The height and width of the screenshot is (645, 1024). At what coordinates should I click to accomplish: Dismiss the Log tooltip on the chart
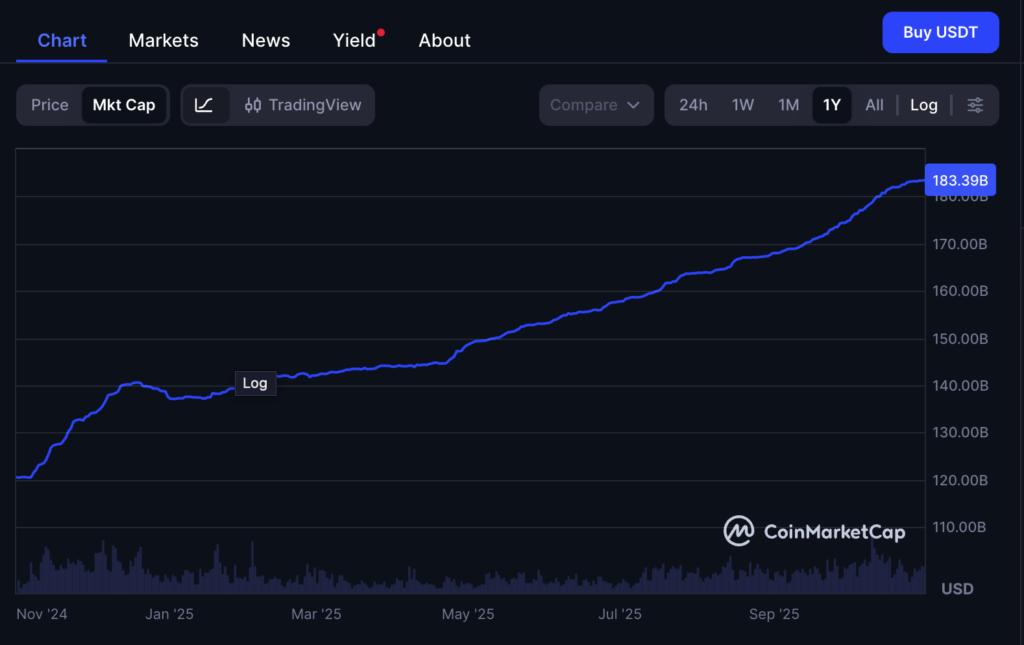pos(255,383)
